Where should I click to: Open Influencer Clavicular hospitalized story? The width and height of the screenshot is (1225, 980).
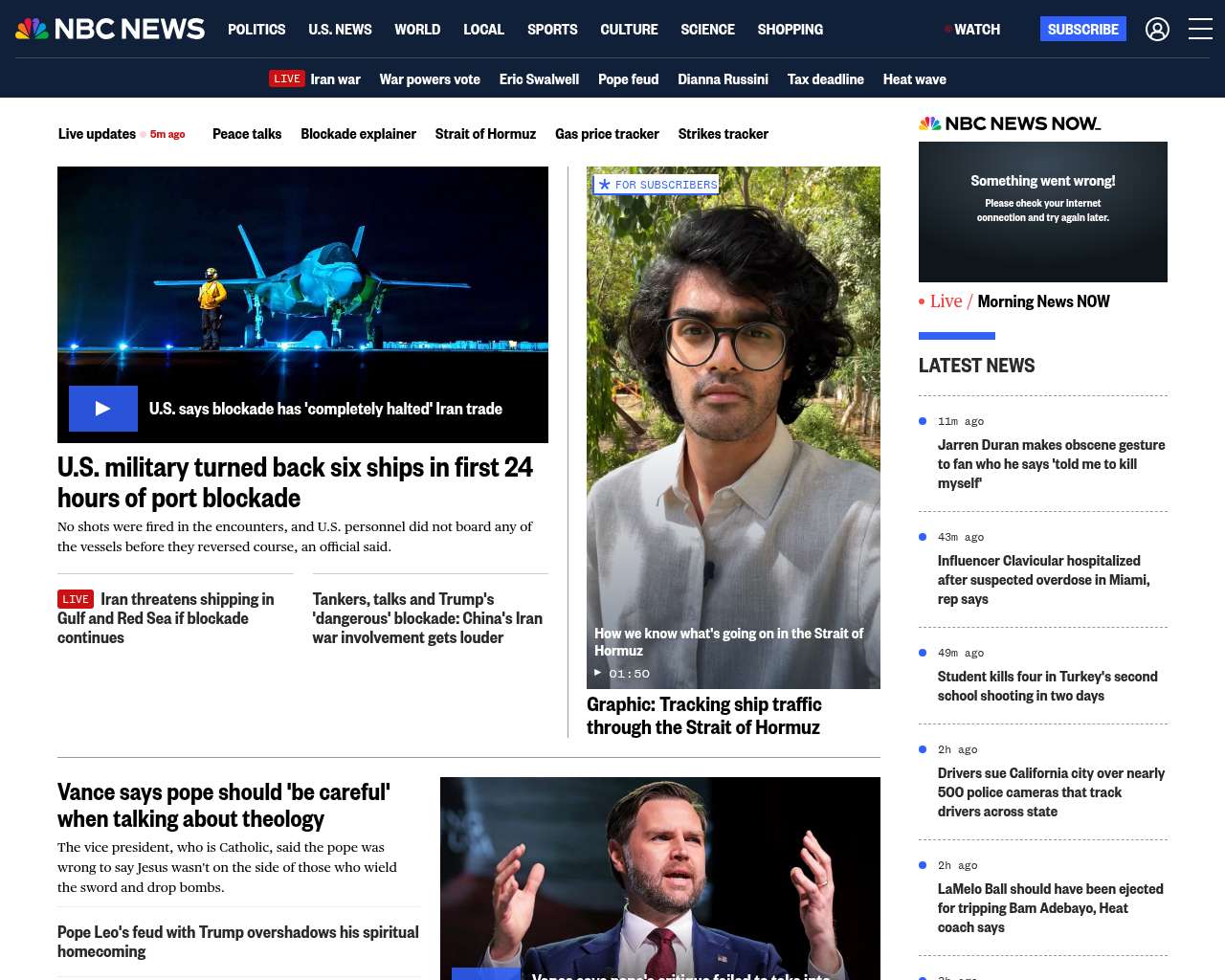point(1043,580)
